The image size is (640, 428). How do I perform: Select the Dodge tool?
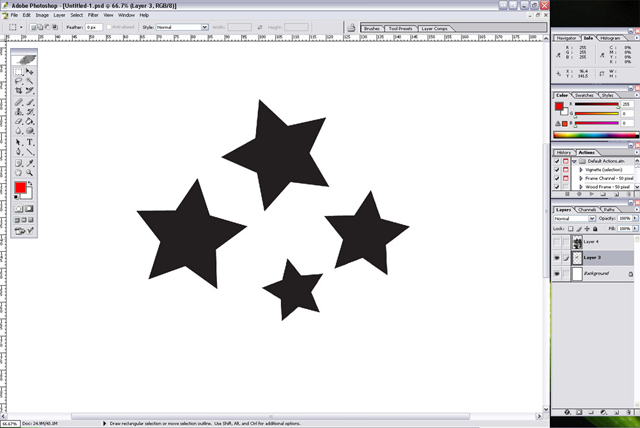30,131
